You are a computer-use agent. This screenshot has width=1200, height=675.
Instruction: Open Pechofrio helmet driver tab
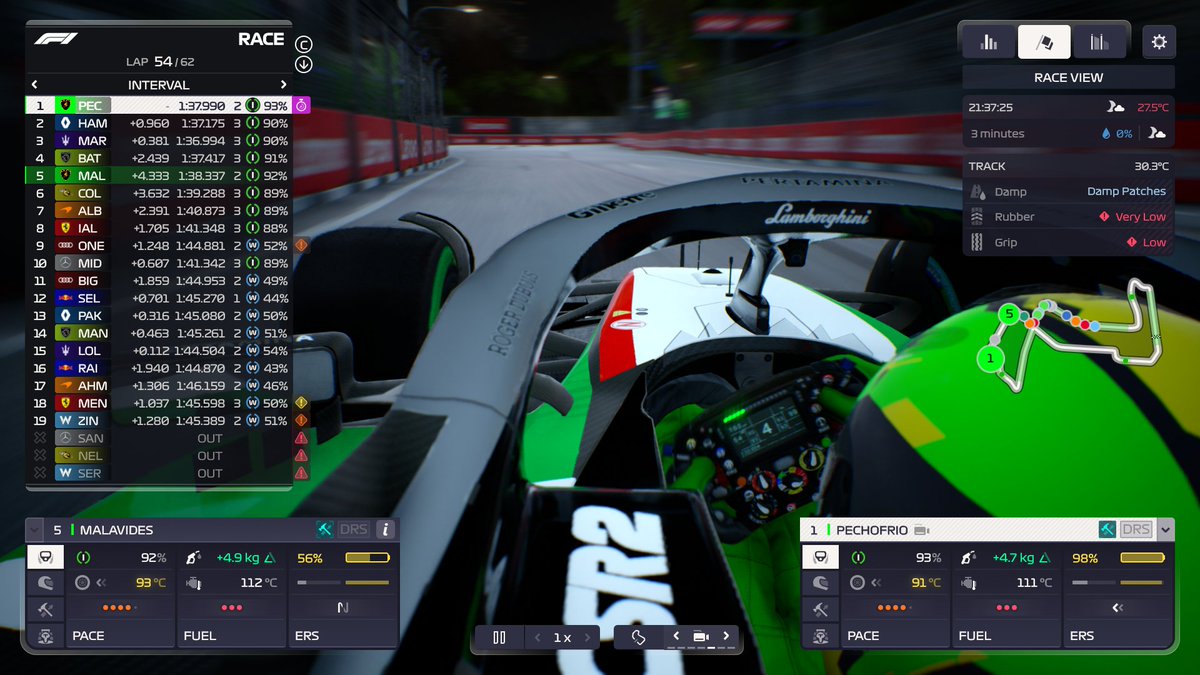[820, 583]
